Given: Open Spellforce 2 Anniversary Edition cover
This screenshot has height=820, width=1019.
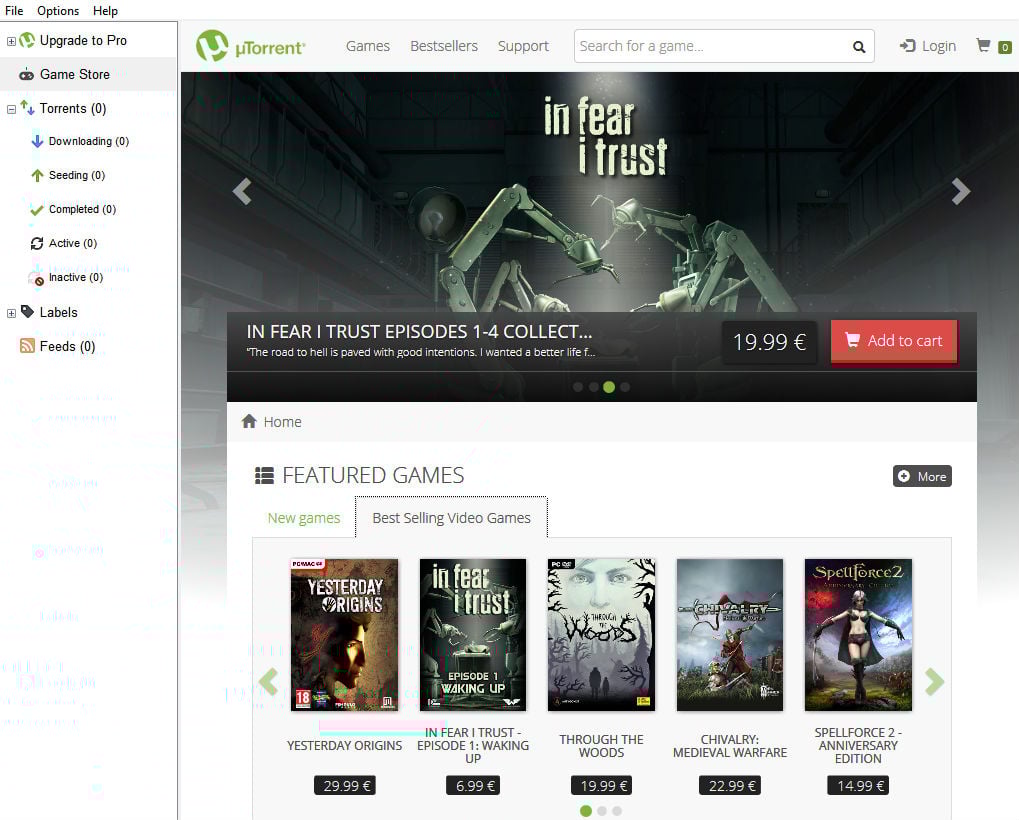Looking at the screenshot, I should [x=858, y=635].
